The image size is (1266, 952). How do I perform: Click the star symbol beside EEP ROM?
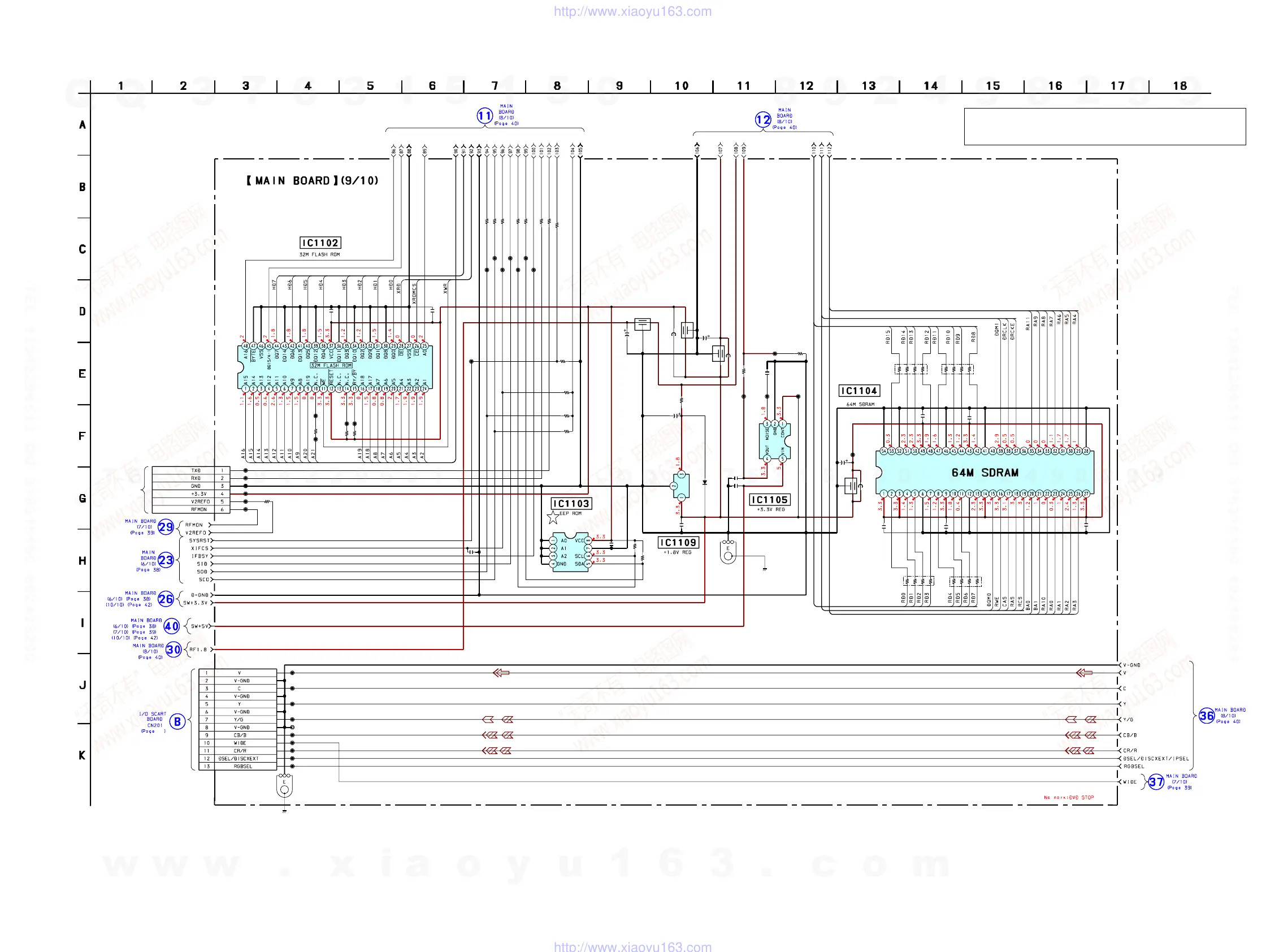[x=553, y=518]
